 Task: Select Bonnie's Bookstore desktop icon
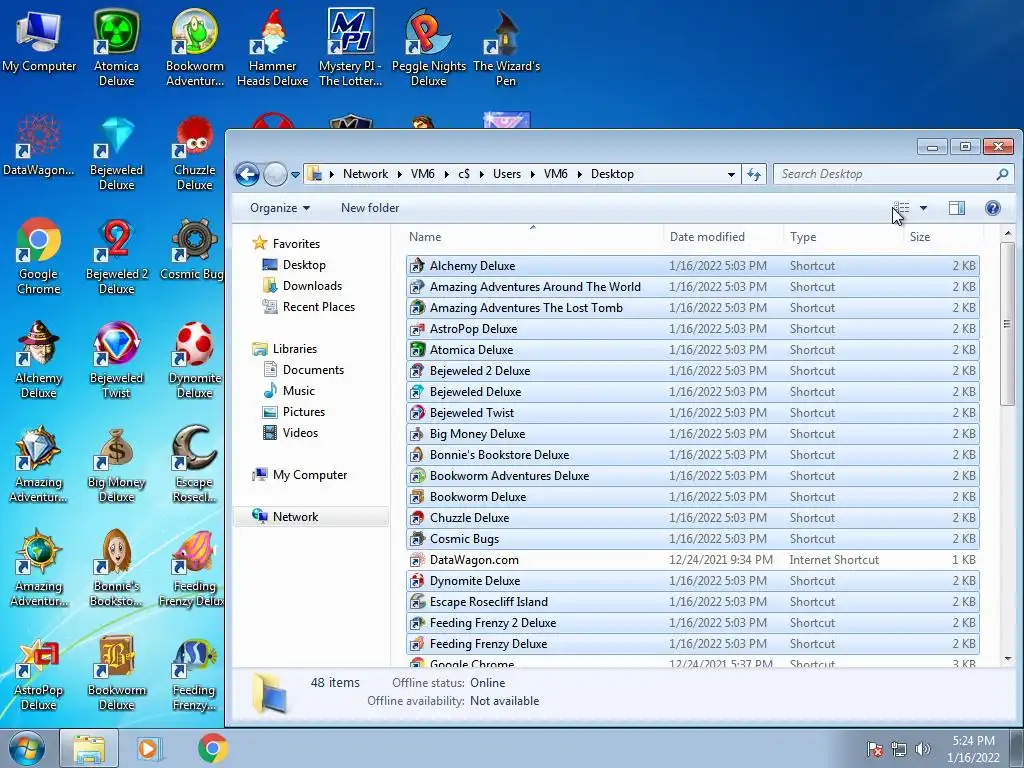(x=116, y=568)
